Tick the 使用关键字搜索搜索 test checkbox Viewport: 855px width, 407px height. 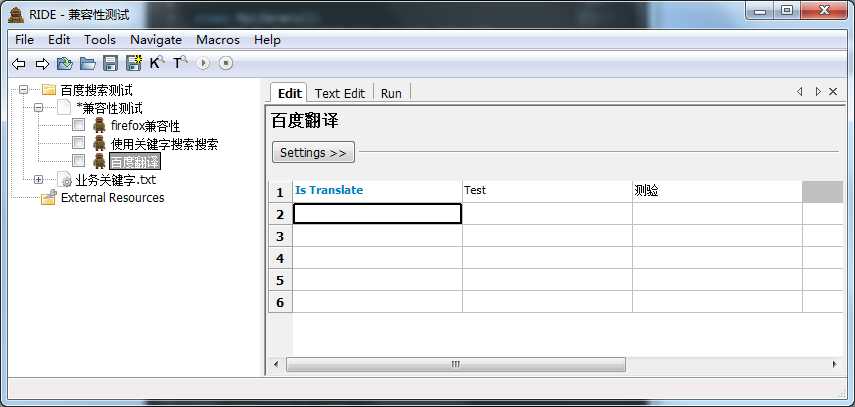[x=79, y=143]
